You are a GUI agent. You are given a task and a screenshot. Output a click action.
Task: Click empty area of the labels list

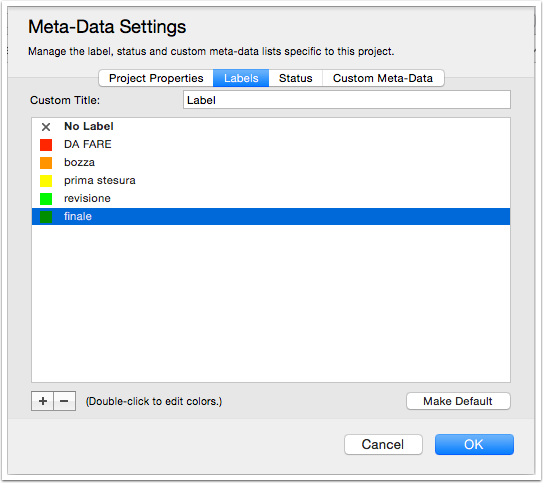point(271,303)
